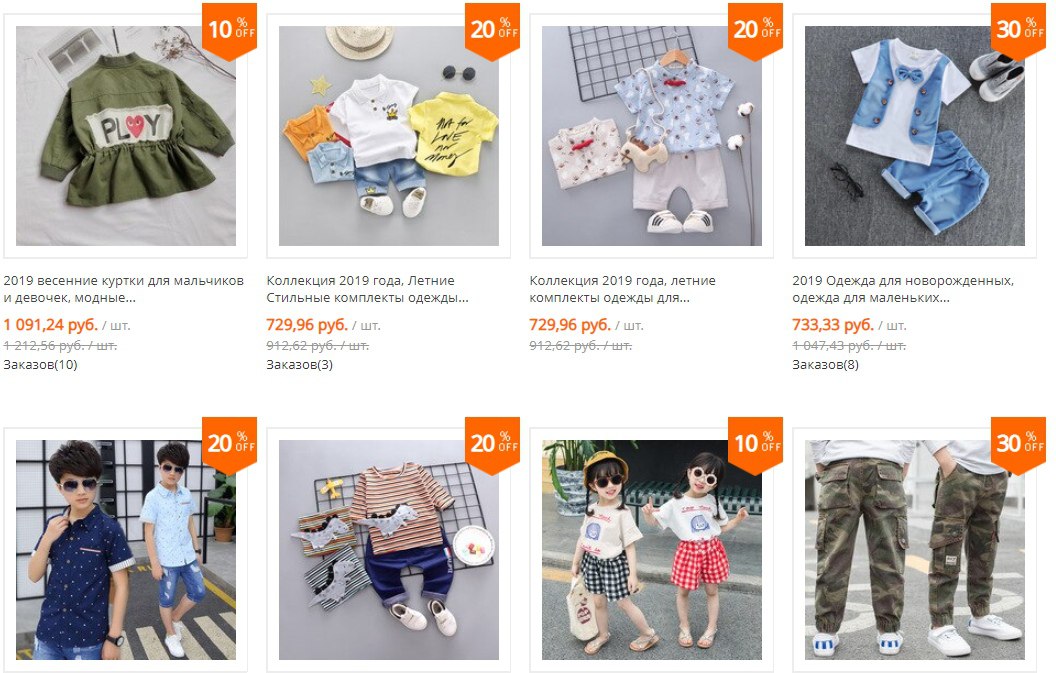Open the yellow and white polo sets image

(389, 136)
